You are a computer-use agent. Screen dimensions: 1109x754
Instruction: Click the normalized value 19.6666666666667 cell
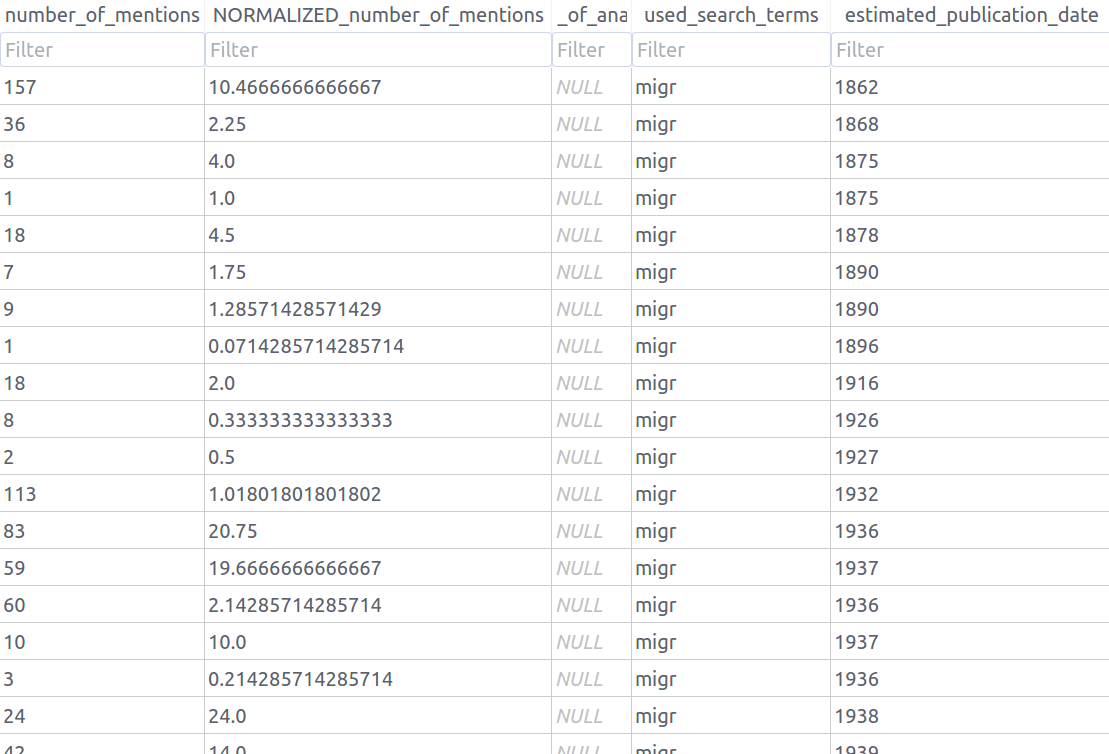coord(378,568)
